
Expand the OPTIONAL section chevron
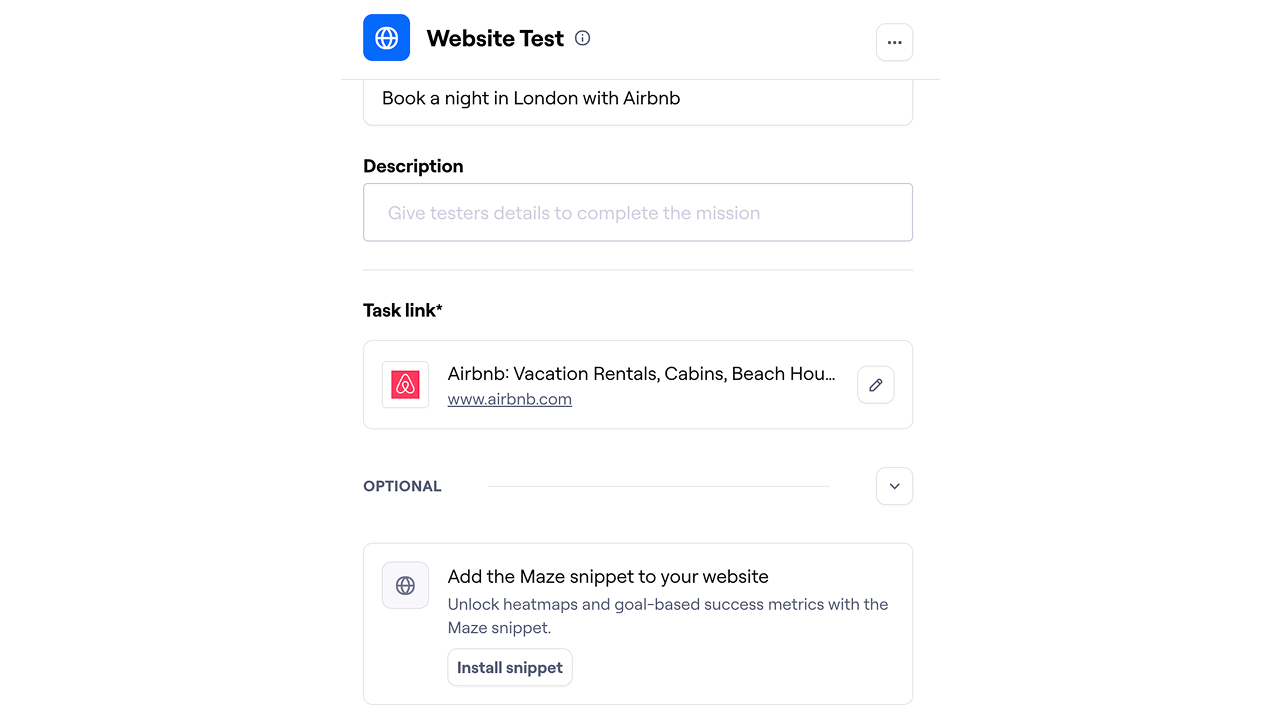point(894,486)
